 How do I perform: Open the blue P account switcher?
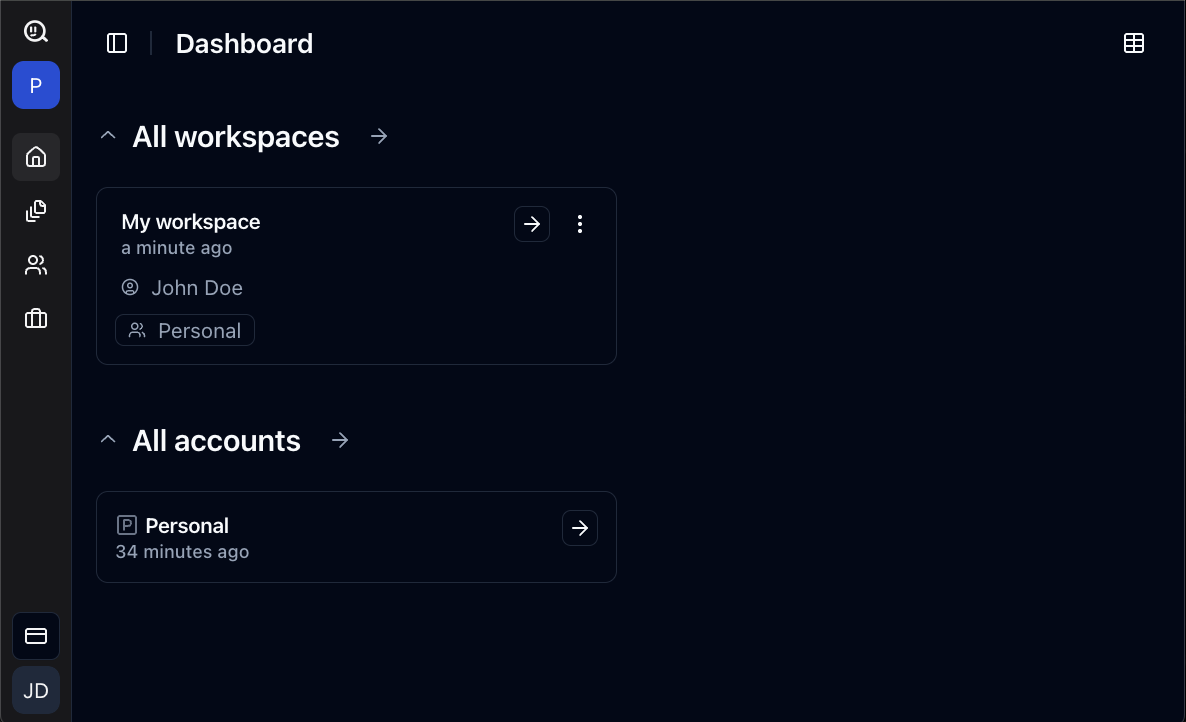tap(36, 85)
